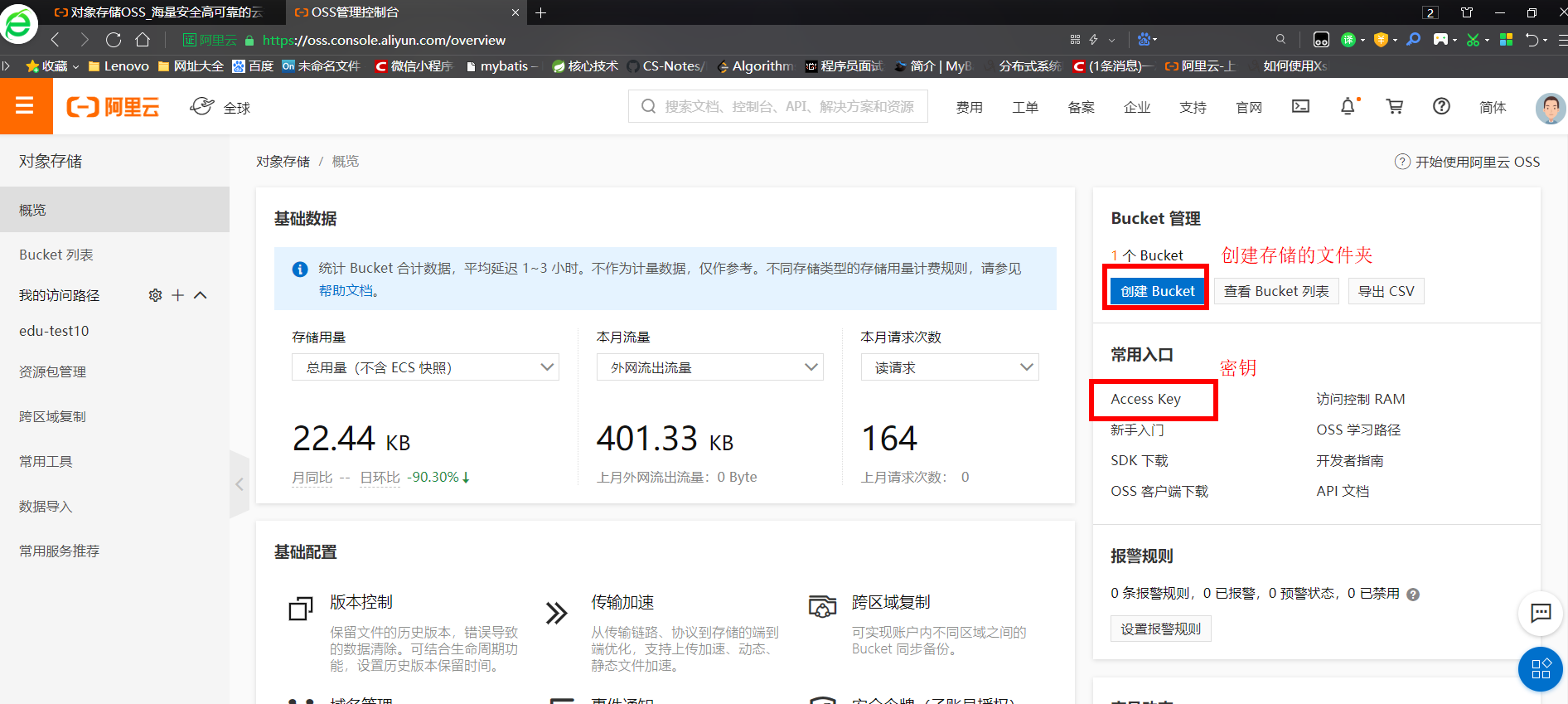The width and height of the screenshot is (1568, 704).
Task: Open the OSS 客户端下载 link
Action: click(x=1159, y=491)
